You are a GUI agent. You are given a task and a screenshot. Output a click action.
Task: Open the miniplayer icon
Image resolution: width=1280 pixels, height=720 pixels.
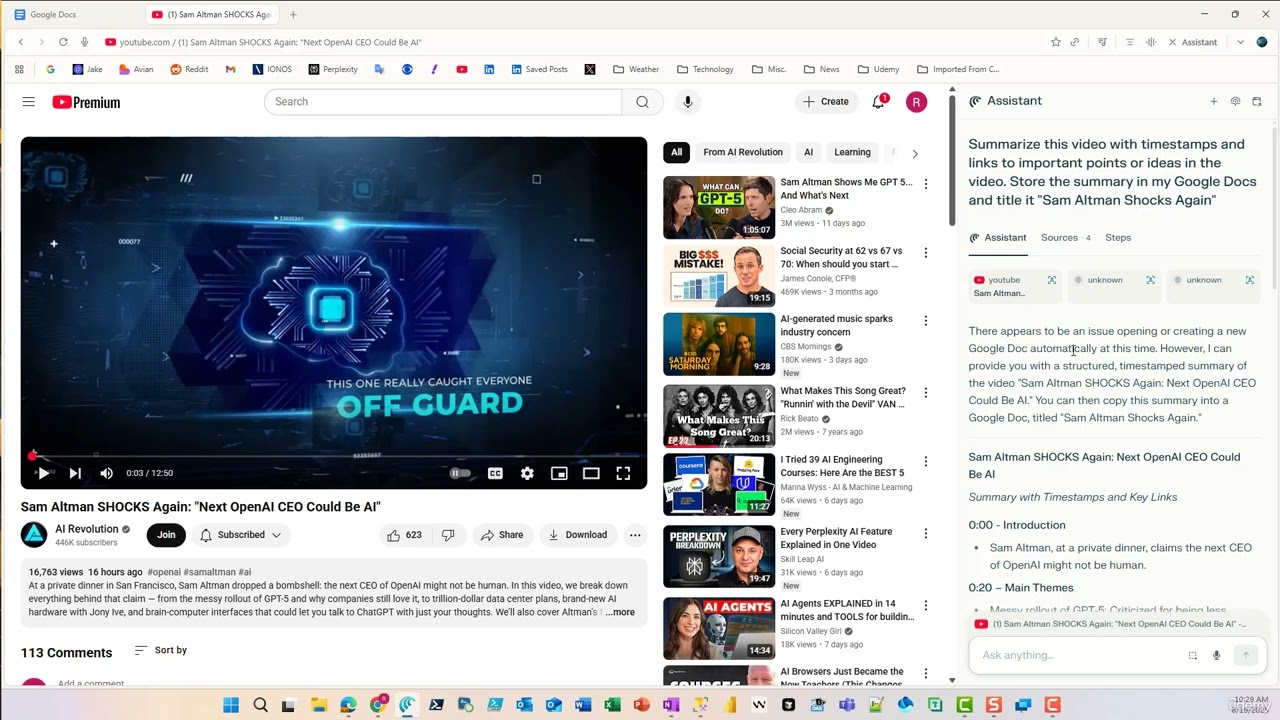coord(559,473)
